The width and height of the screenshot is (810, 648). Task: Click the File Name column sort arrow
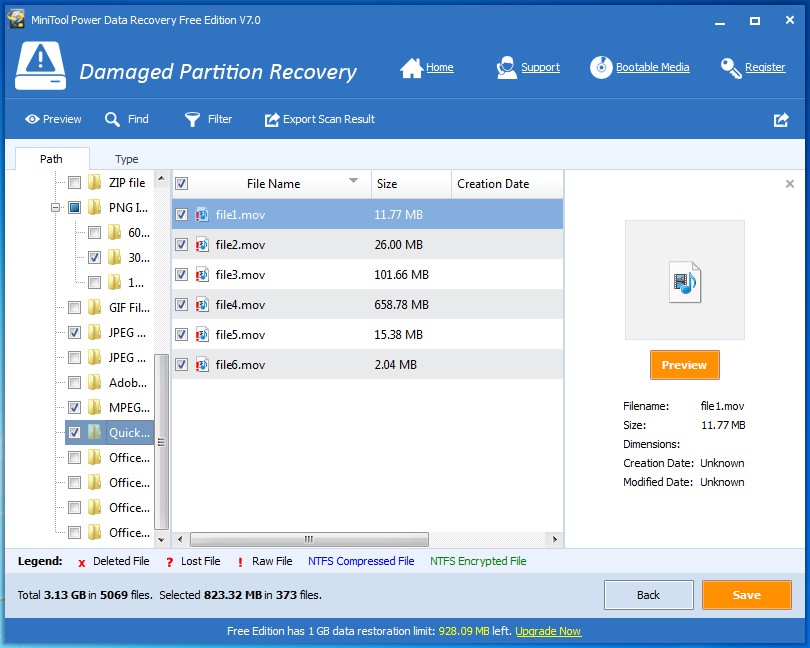353,180
